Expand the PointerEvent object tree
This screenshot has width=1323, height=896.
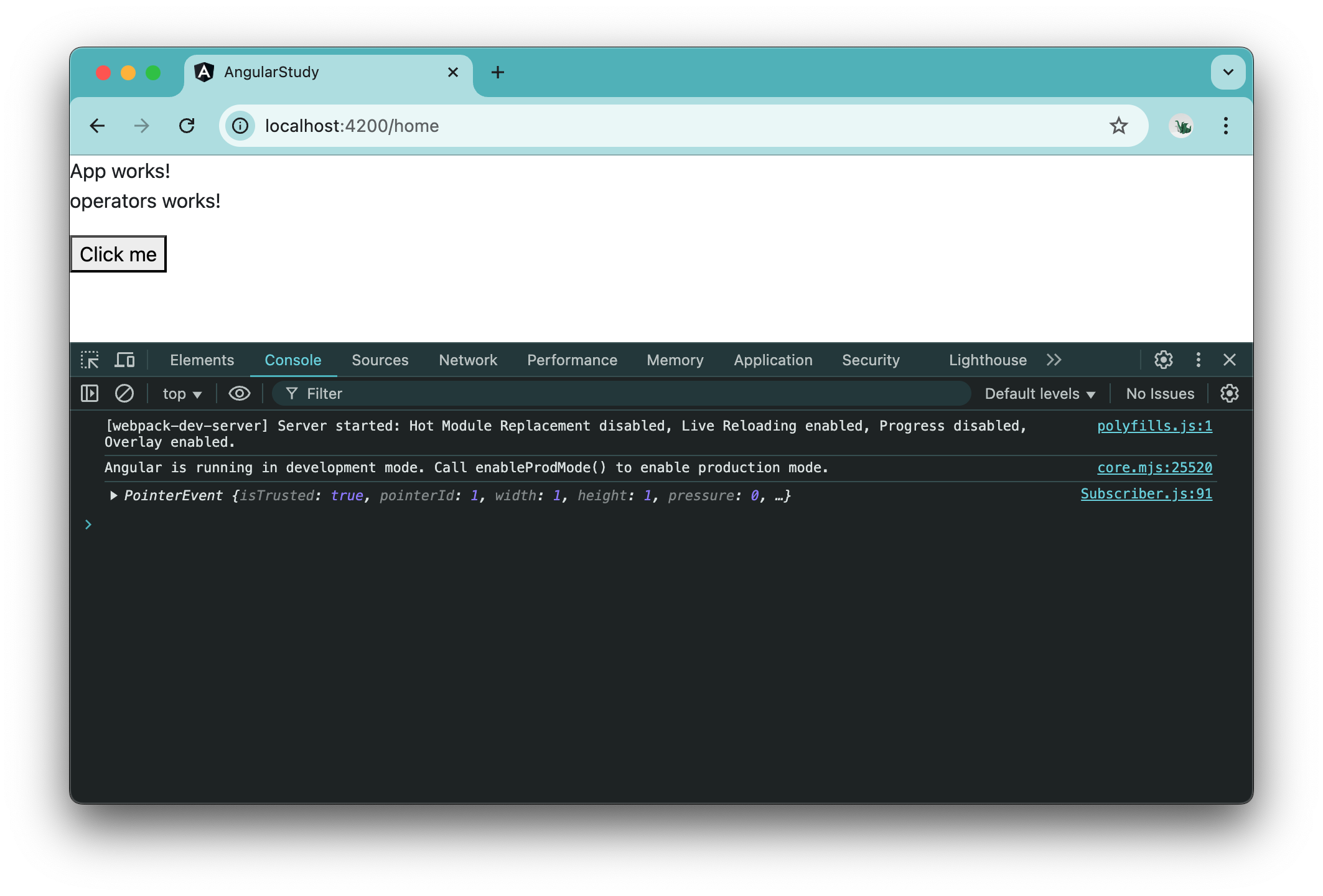[114, 496]
